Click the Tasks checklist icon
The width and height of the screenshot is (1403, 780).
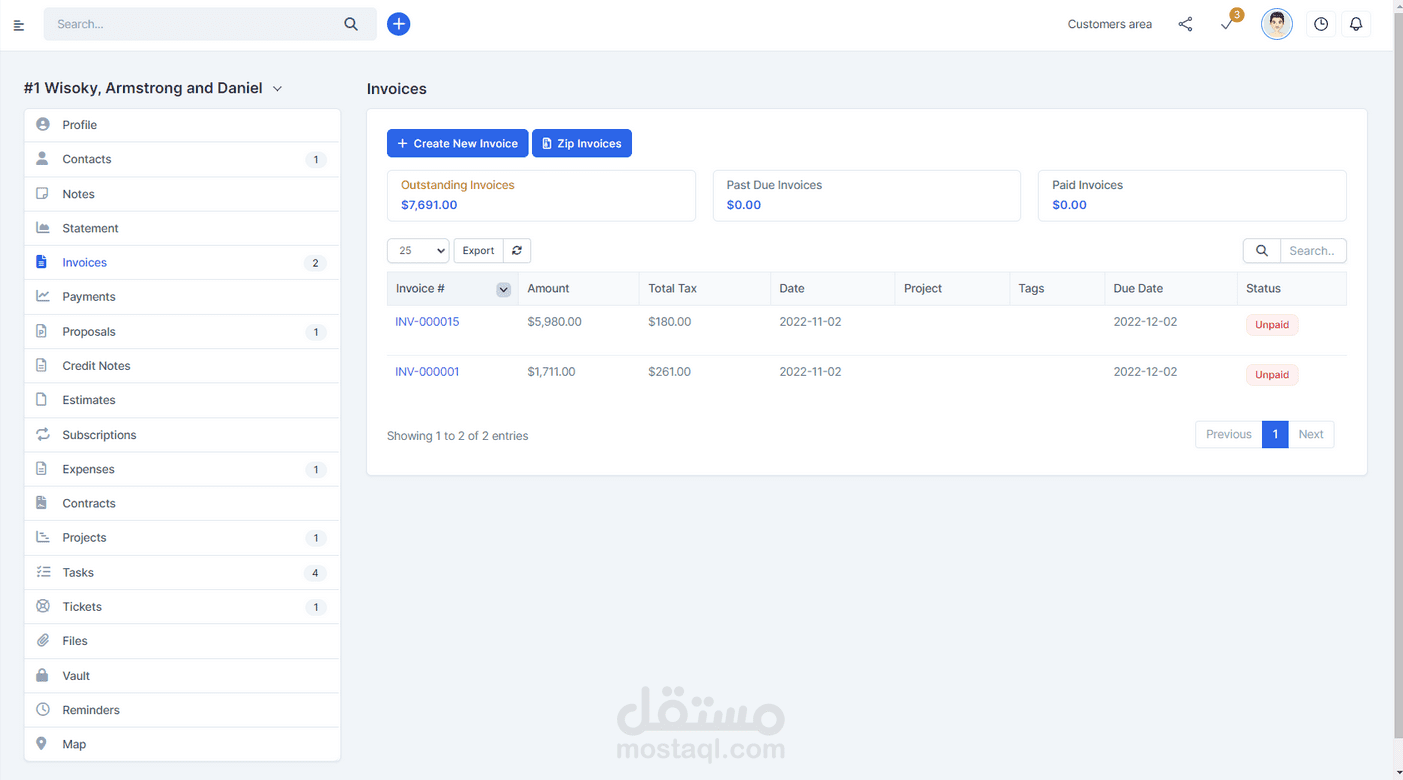[x=42, y=572]
